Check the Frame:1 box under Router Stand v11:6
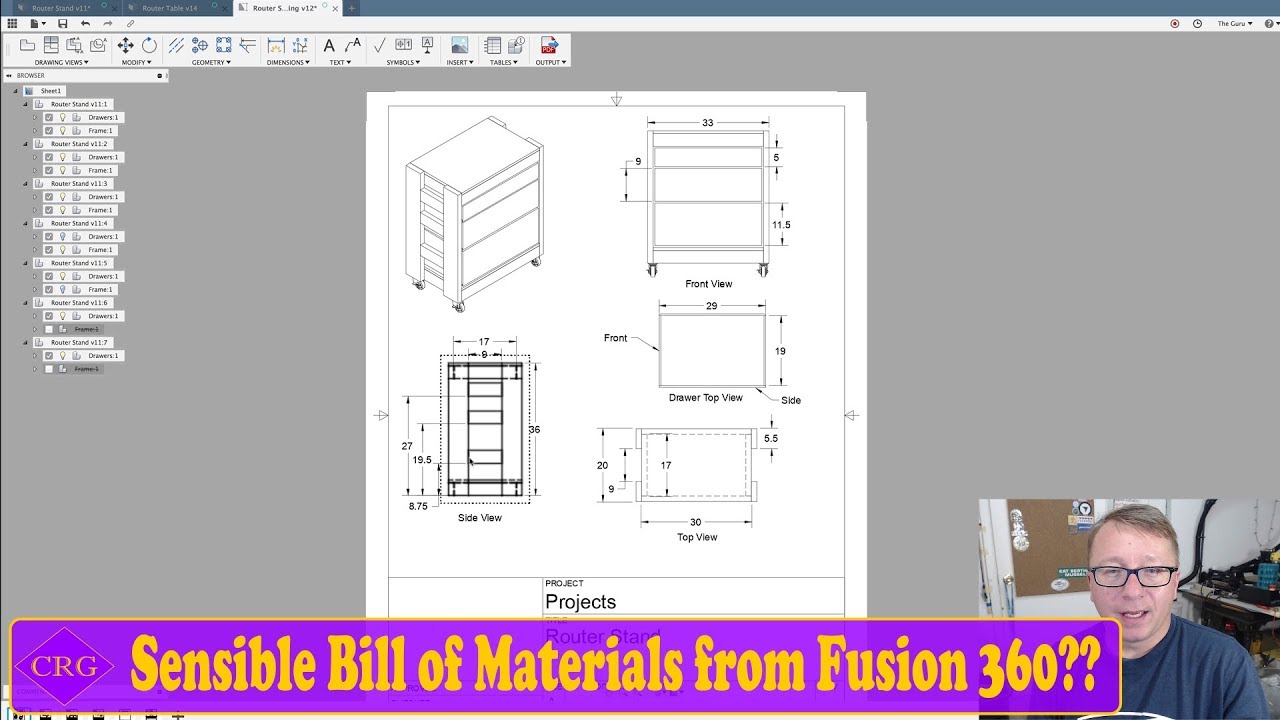 coord(49,329)
